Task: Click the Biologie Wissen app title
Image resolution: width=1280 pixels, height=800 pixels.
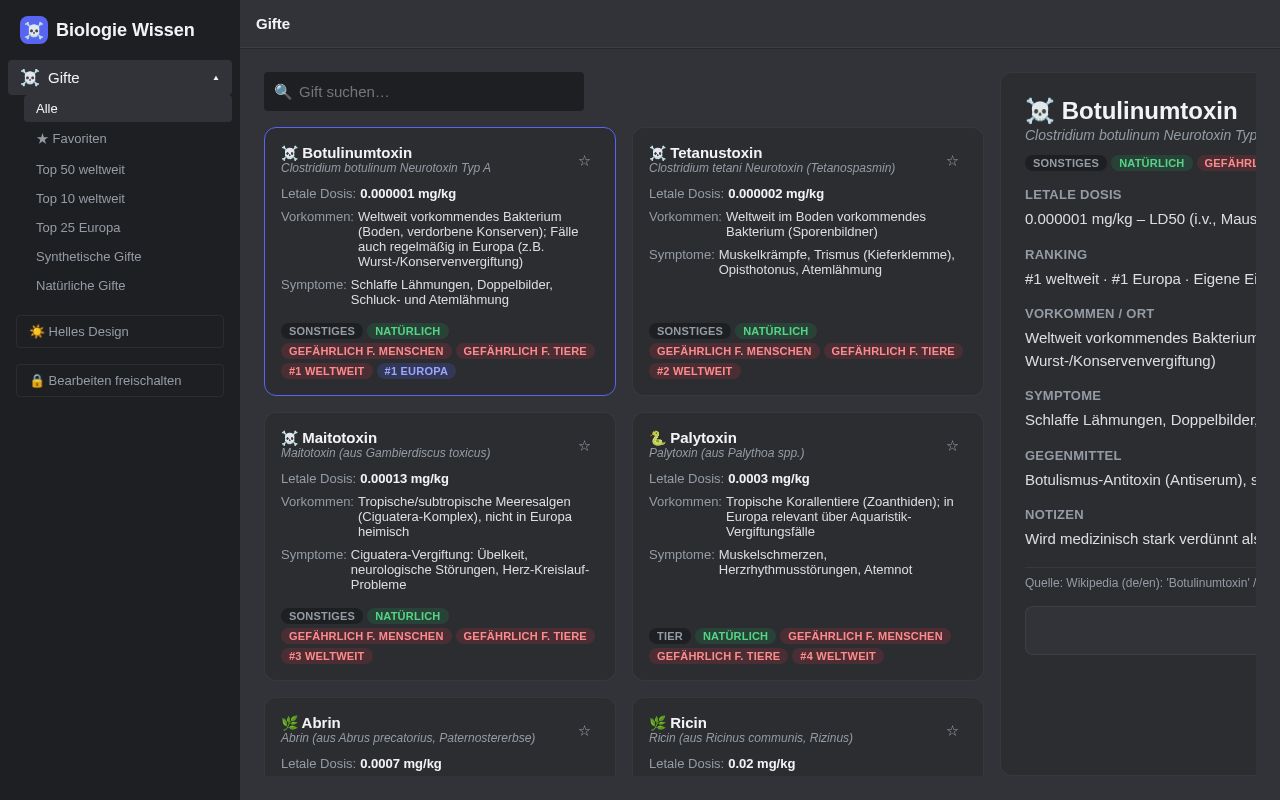Action: click(x=125, y=30)
